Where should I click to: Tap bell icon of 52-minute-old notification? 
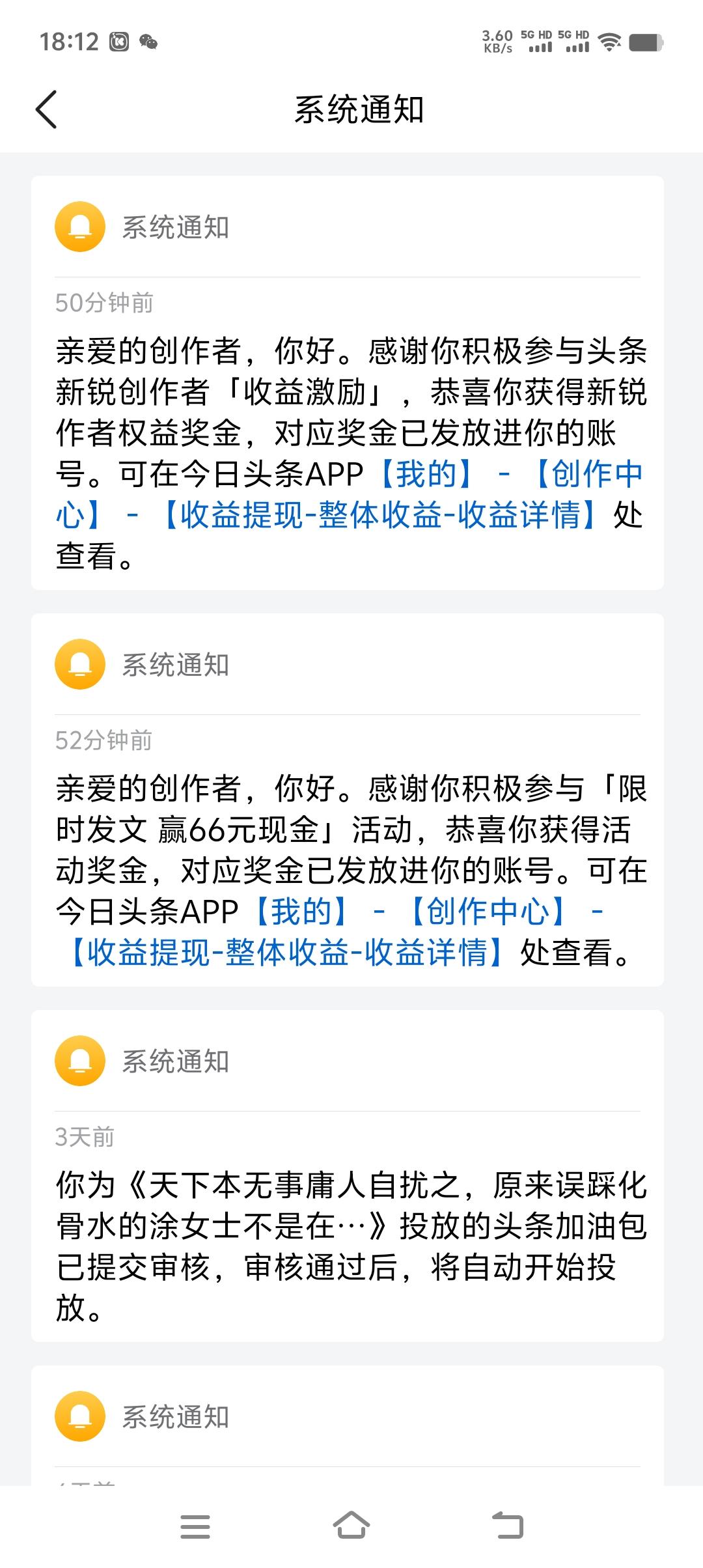coord(80,664)
